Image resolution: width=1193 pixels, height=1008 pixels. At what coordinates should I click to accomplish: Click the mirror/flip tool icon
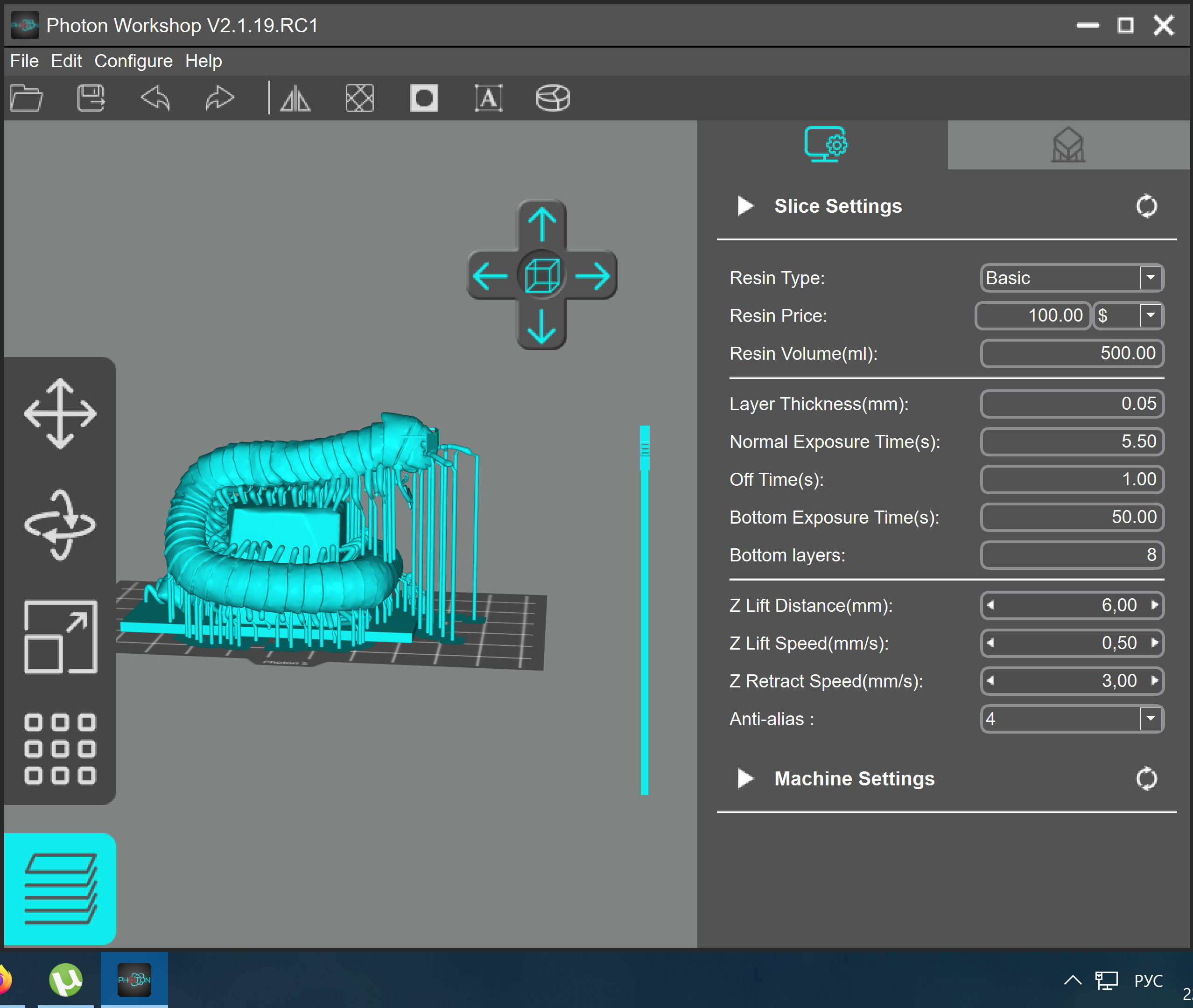click(297, 97)
